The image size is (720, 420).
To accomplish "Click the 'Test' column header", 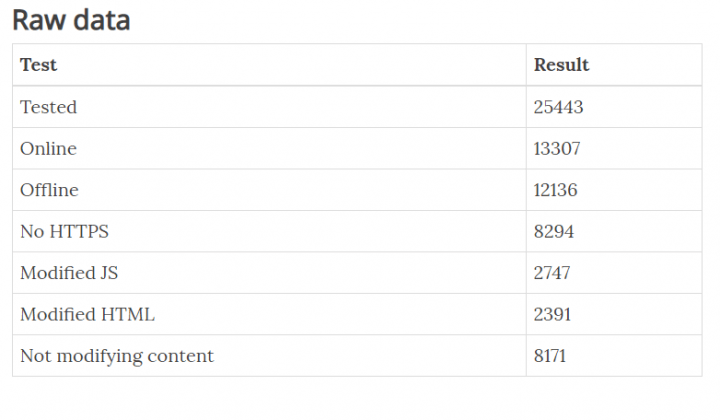I will (38, 65).
